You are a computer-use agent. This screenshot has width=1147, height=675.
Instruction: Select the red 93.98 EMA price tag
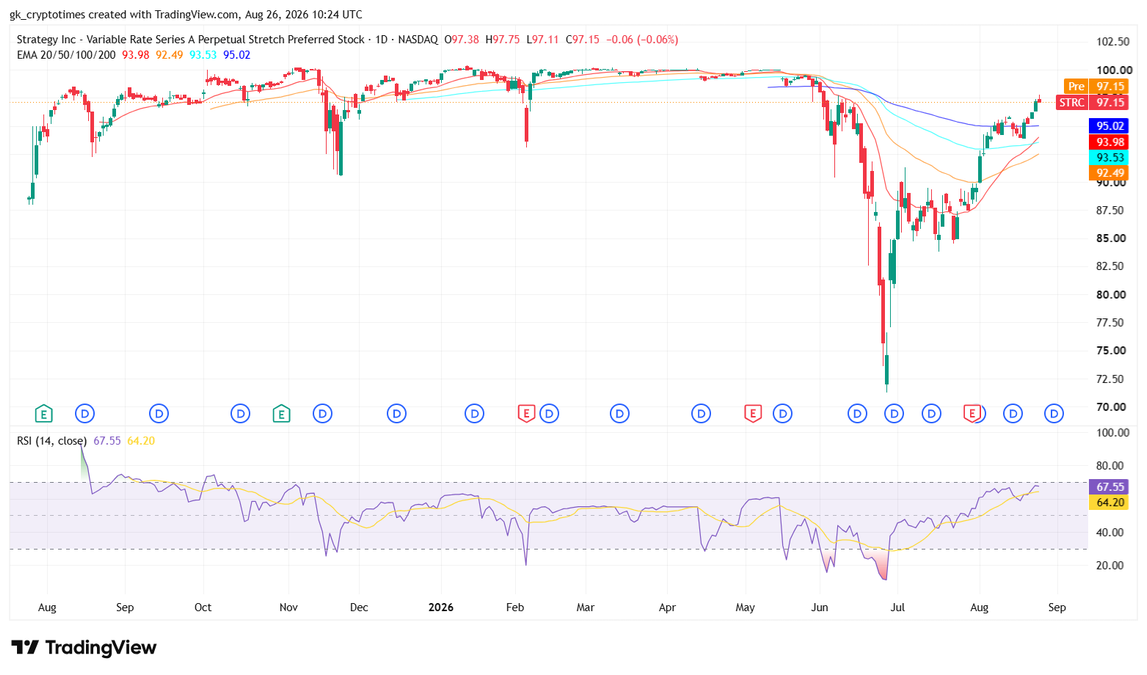[x=1109, y=142]
